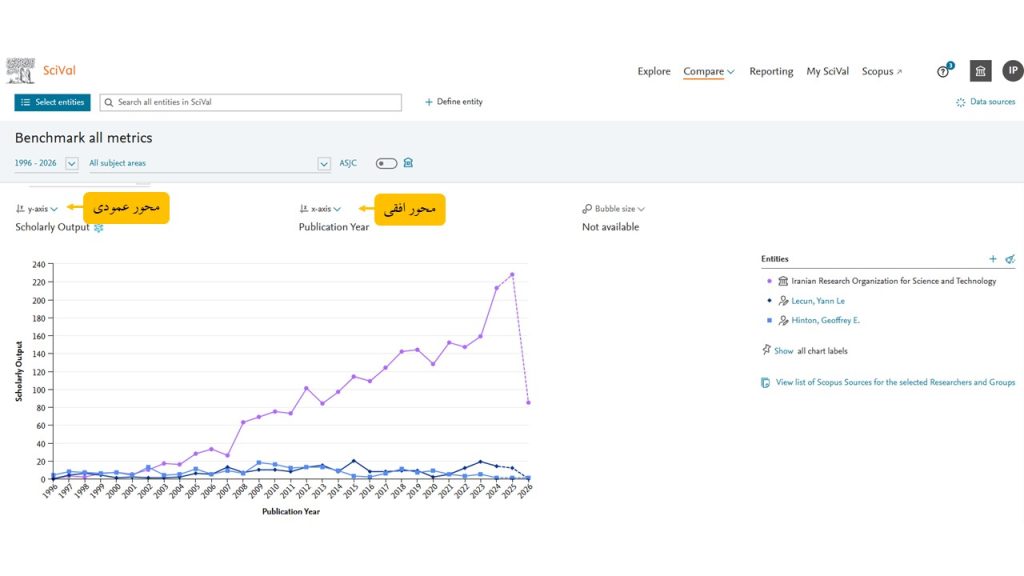Toggle the ASJC switch
This screenshot has width=1024, height=576.
click(386, 163)
